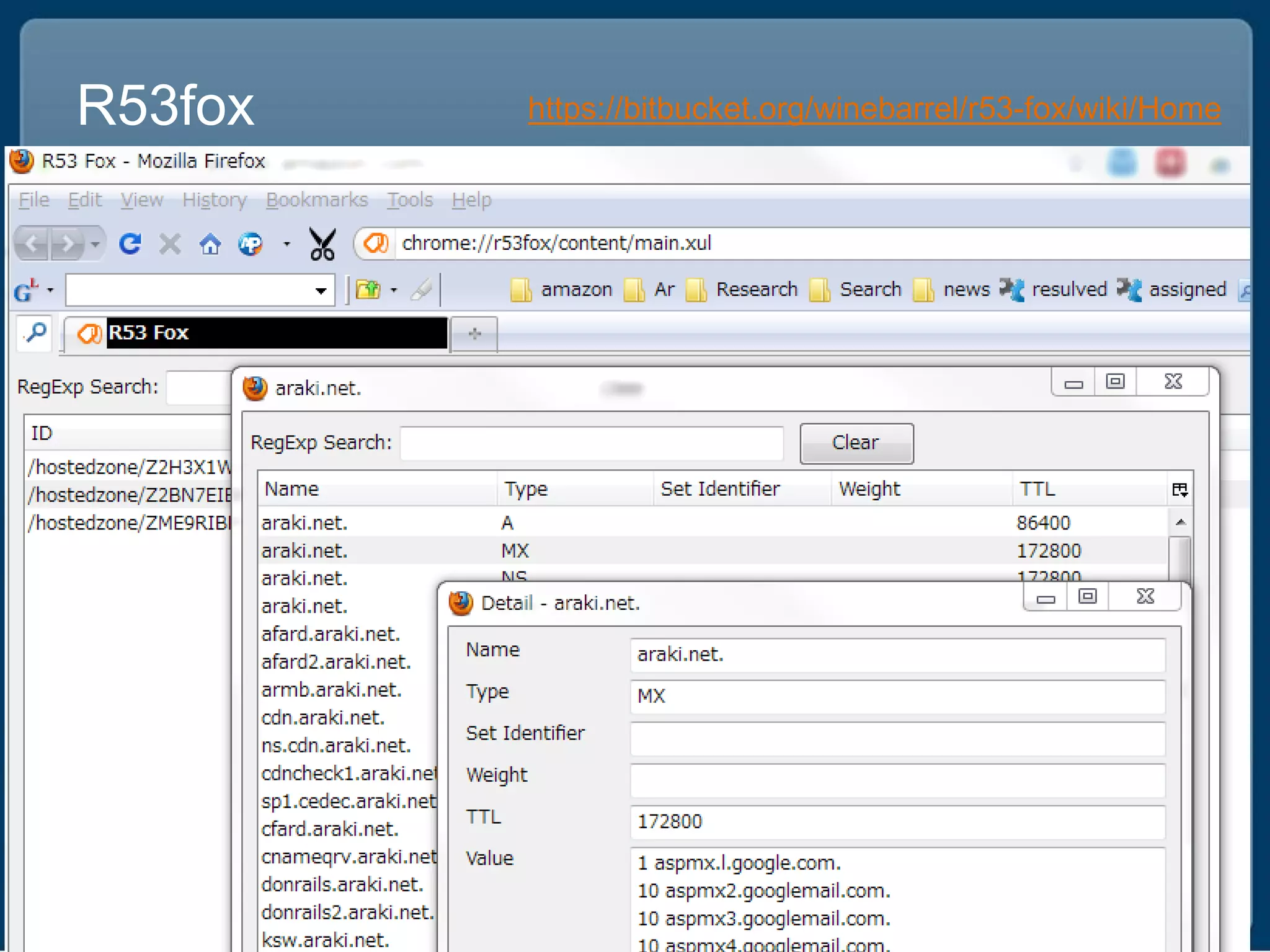Screen dimensions: 1270x952
Task: Click the magnifier icon left of tabs
Action: tap(35, 333)
